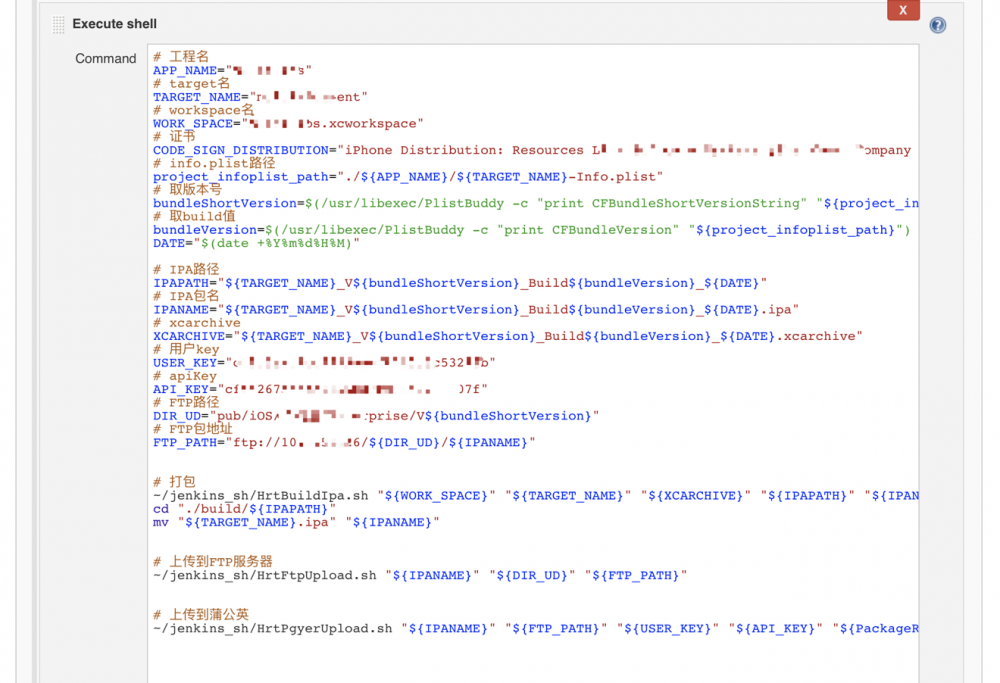The width and height of the screenshot is (1000, 683).
Task: Click the bundleVersion= PlistBuddy line
Action: pyautogui.click(x=532, y=230)
